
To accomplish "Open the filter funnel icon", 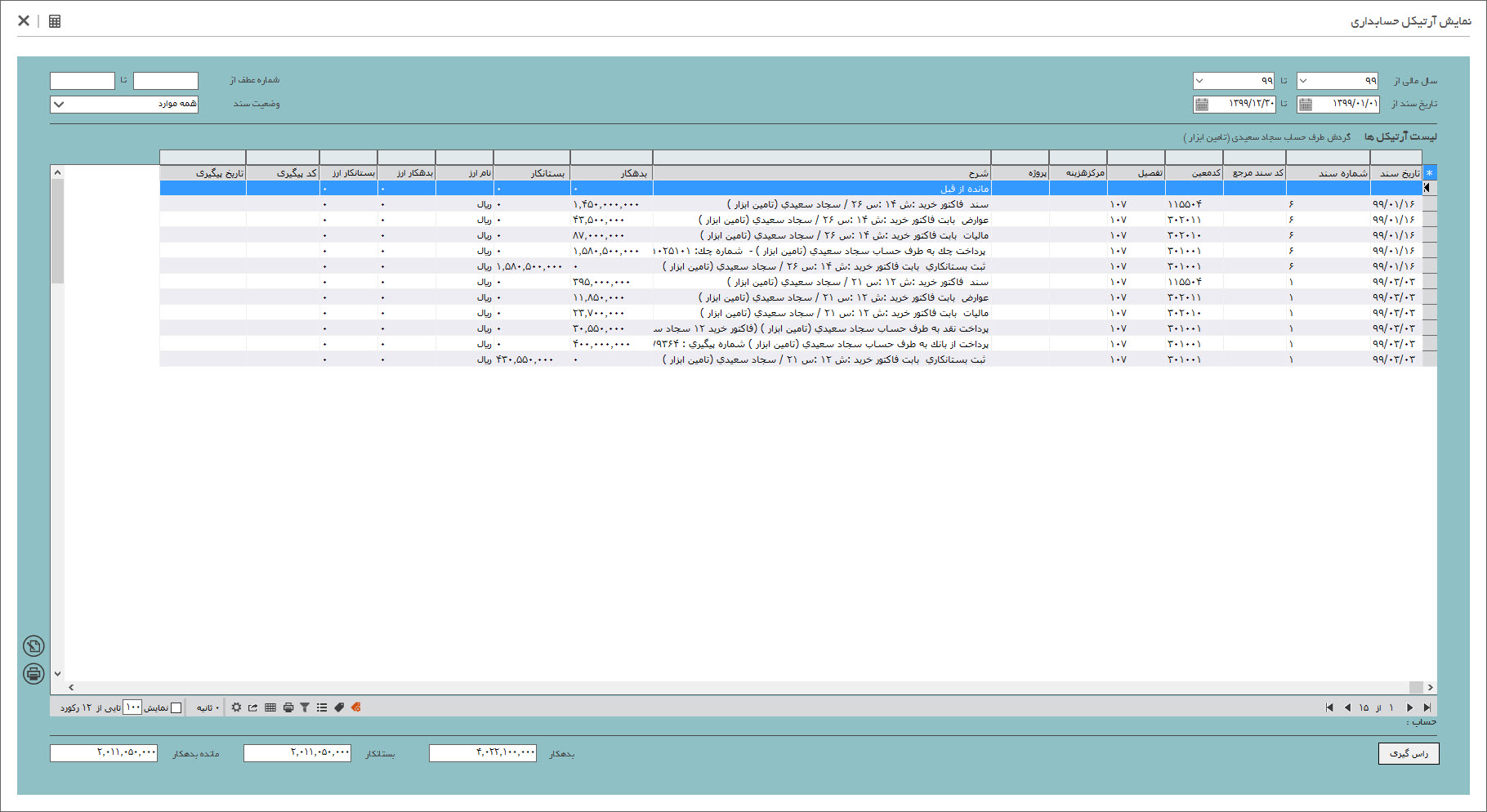I will [305, 707].
